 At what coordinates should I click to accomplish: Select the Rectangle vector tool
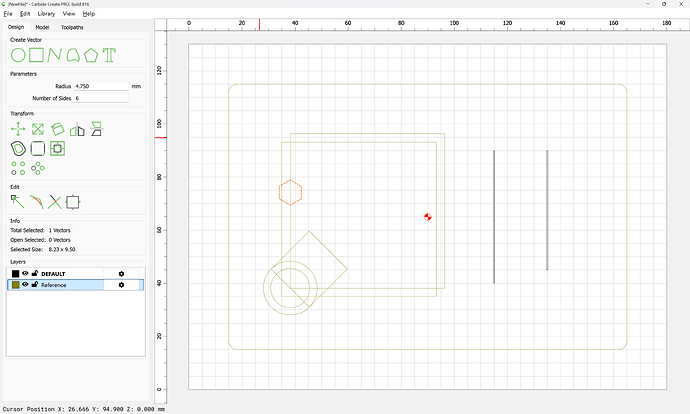(37, 55)
